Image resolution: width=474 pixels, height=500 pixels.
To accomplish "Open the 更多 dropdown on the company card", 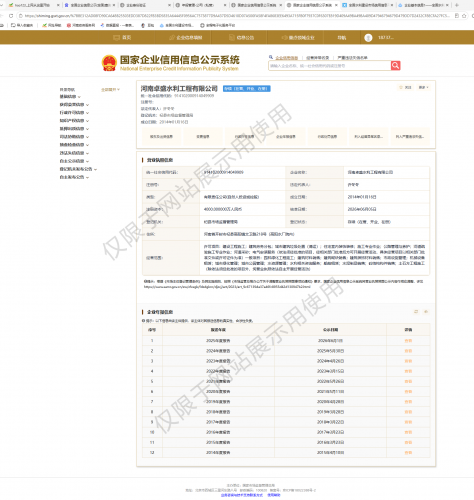I will click(x=424, y=87).
